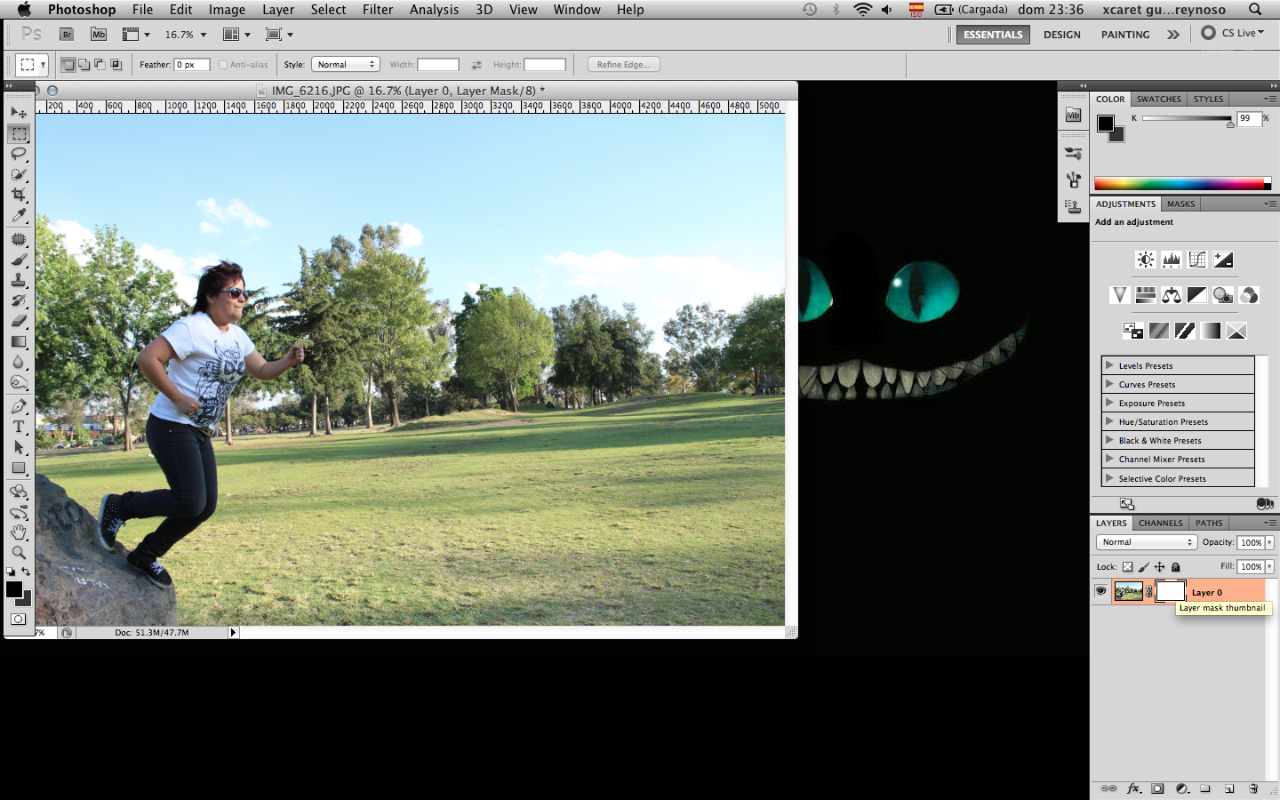Hide Layer 0 with the eye icon
The height and width of the screenshot is (800, 1280).
(x=1101, y=592)
